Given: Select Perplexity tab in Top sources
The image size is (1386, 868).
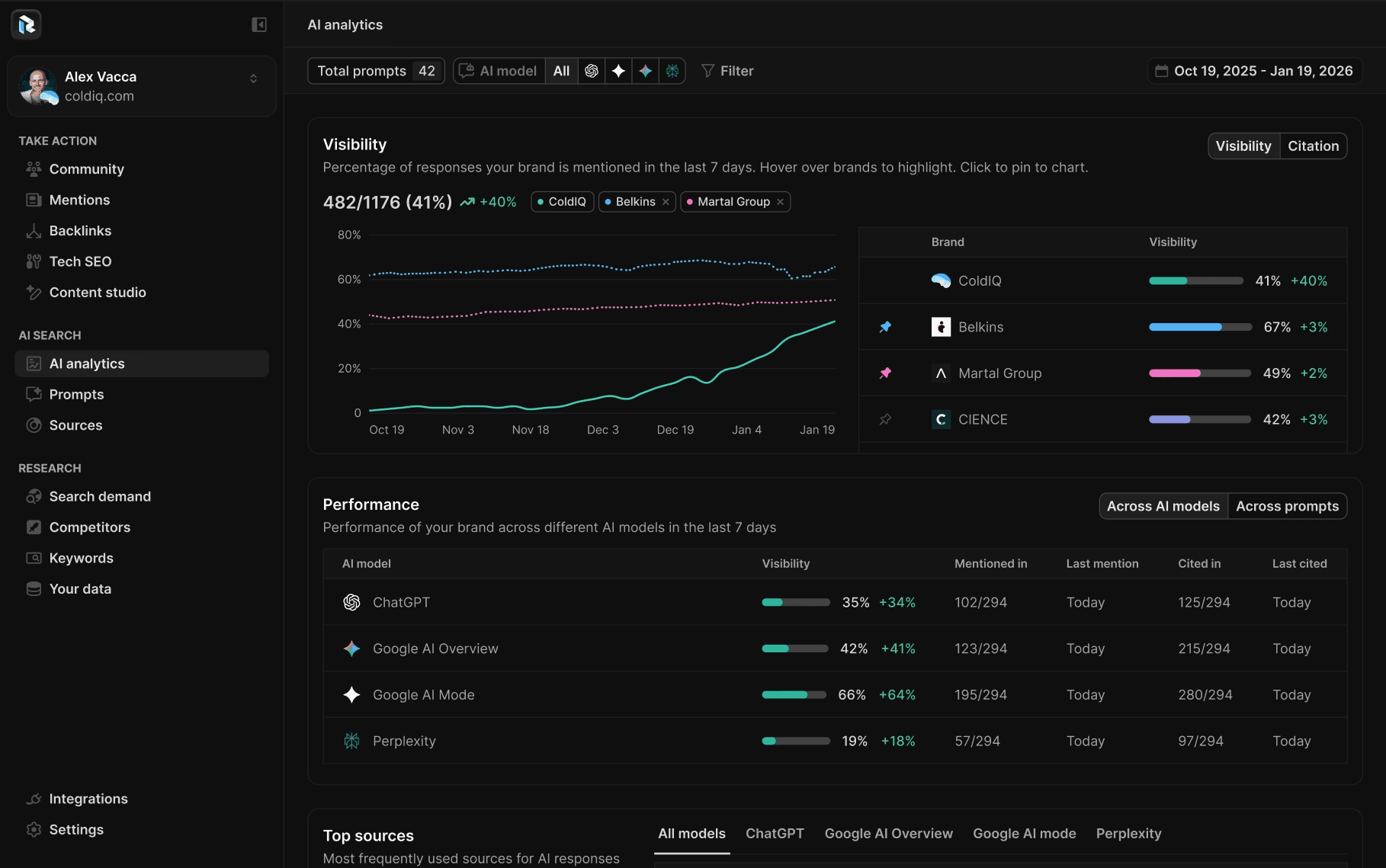Looking at the screenshot, I should (1128, 834).
